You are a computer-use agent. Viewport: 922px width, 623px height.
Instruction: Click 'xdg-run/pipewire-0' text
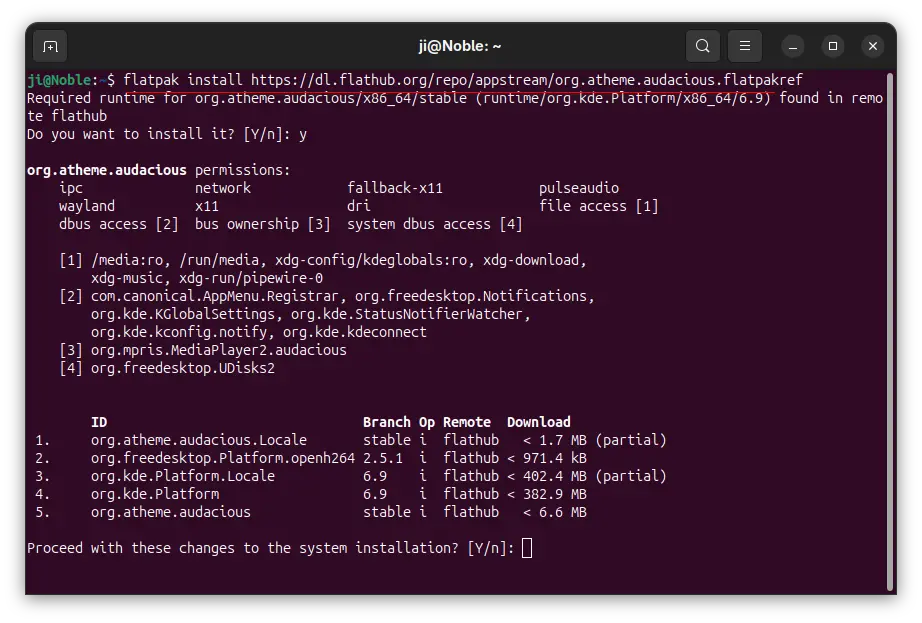(250, 279)
